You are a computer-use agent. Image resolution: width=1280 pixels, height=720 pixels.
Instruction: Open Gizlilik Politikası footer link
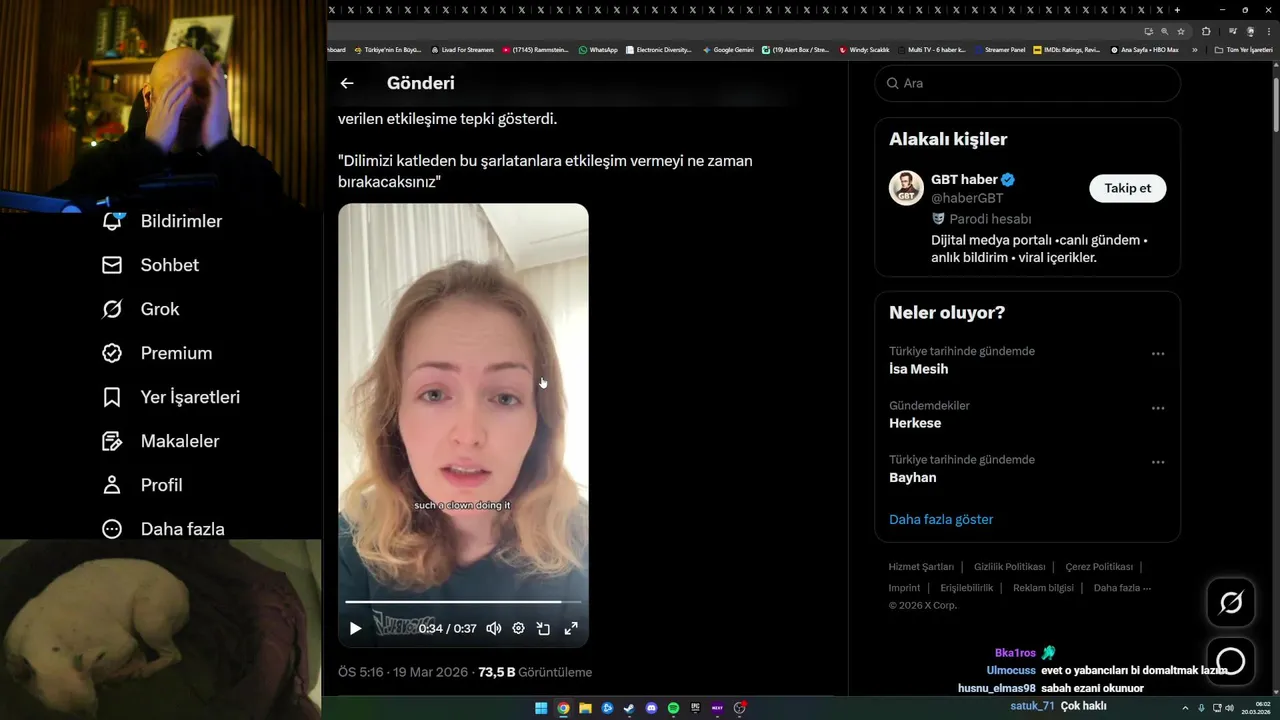[x=1009, y=567]
